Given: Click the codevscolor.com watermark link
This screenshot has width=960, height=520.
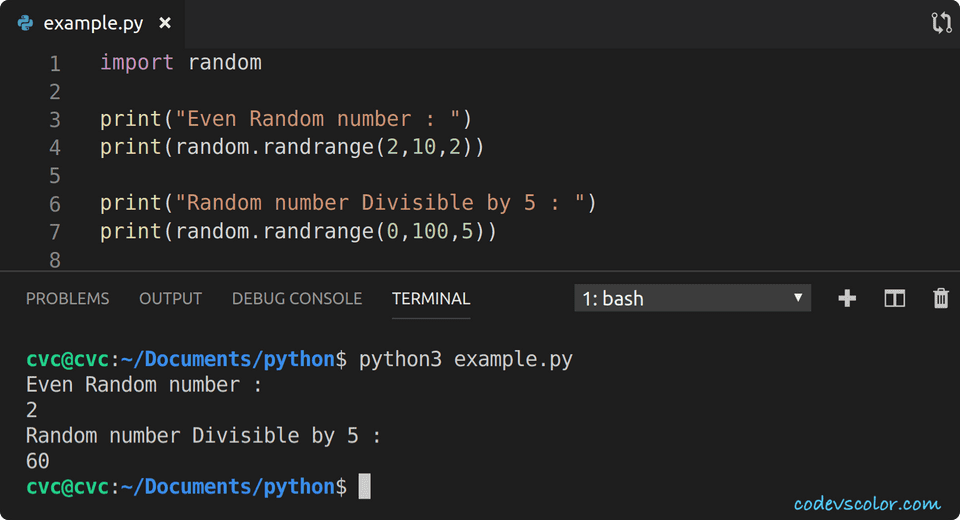Looking at the screenshot, I should 867,504.
